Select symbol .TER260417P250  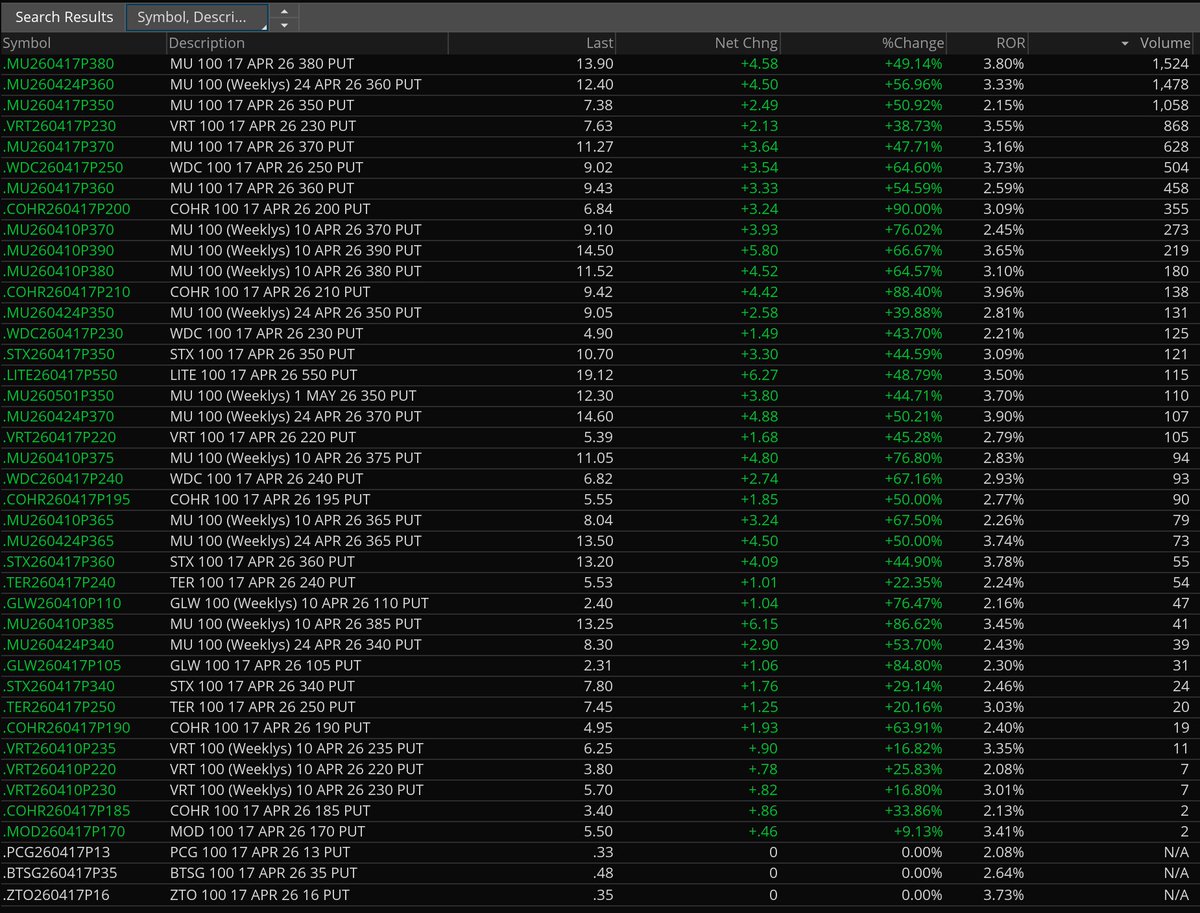59,707
